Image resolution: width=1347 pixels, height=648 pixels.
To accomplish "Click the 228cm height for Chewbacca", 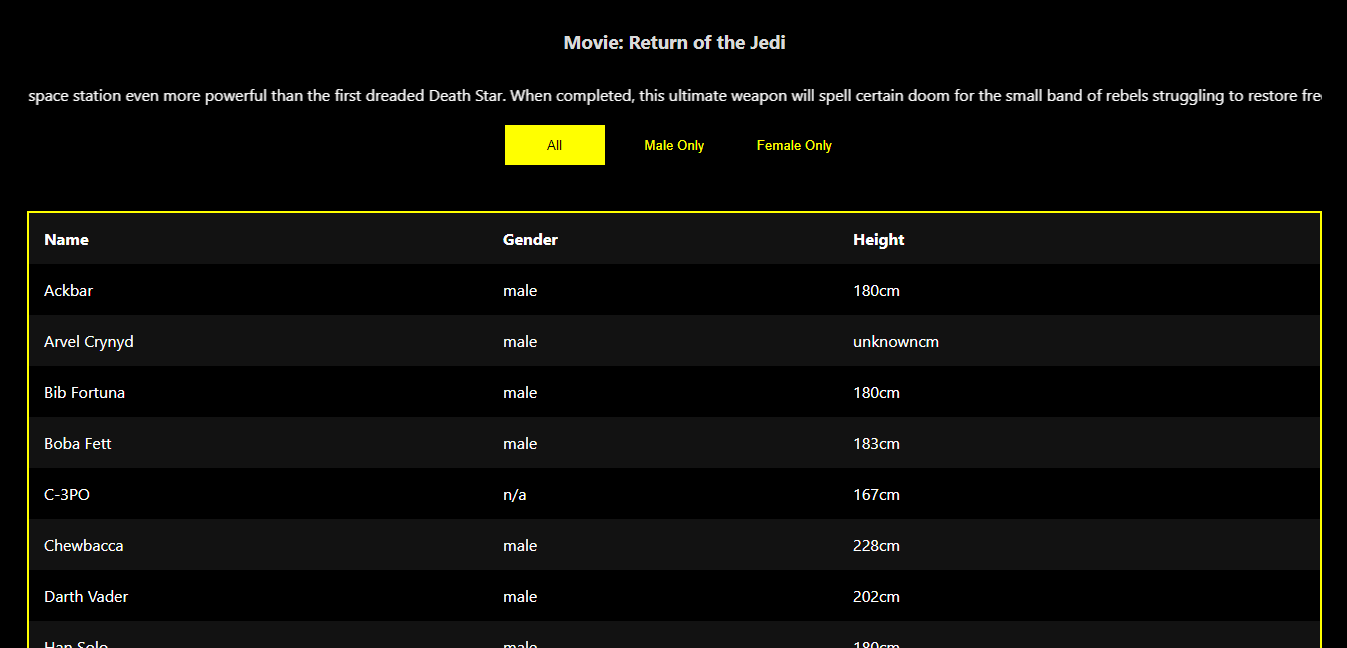I will point(876,545).
